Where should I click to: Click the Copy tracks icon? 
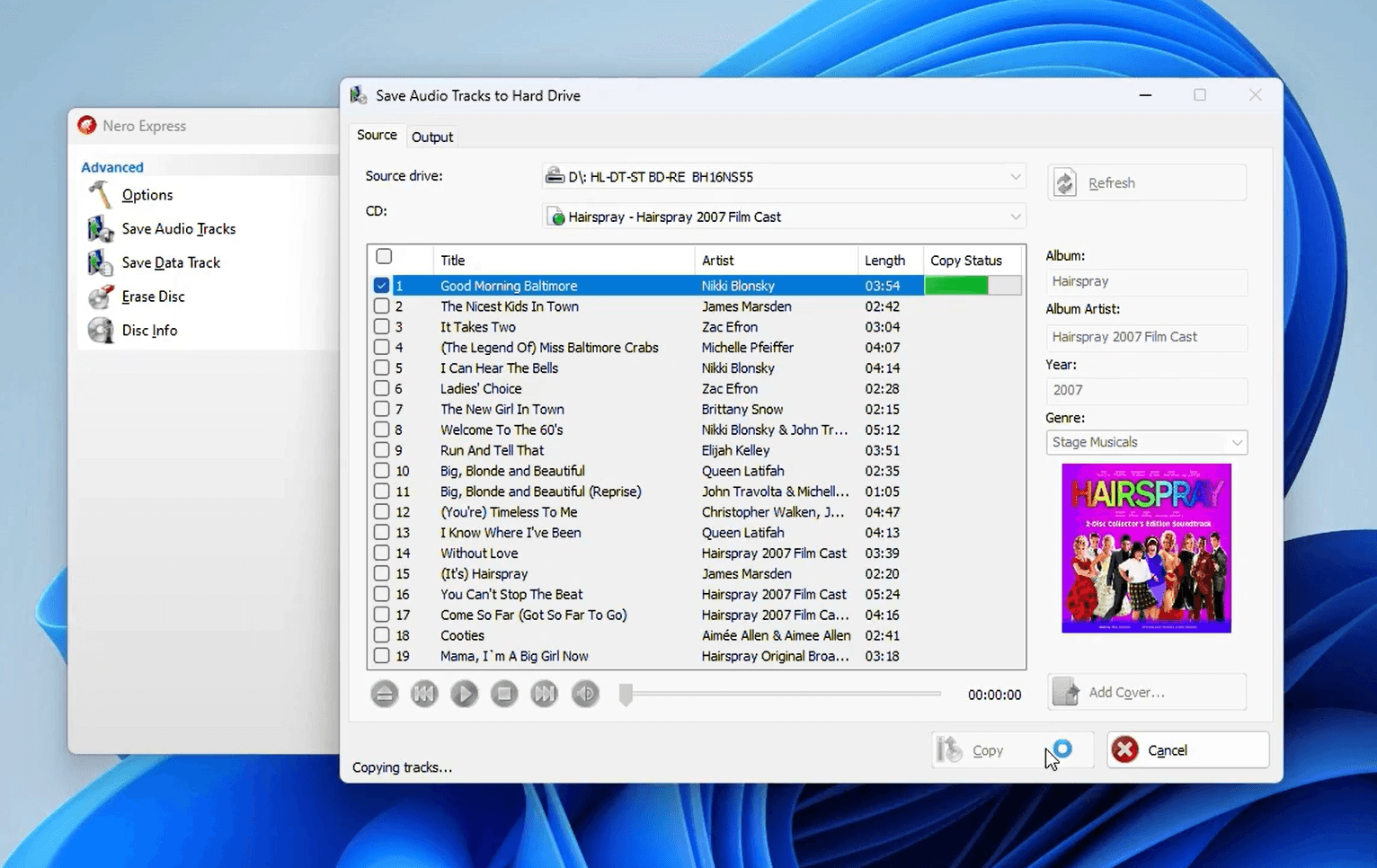coord(949,749)
